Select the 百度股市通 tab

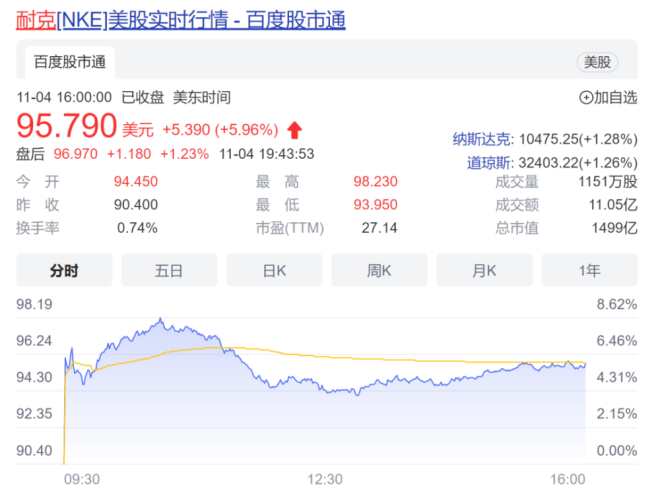(x=70, y=62)
